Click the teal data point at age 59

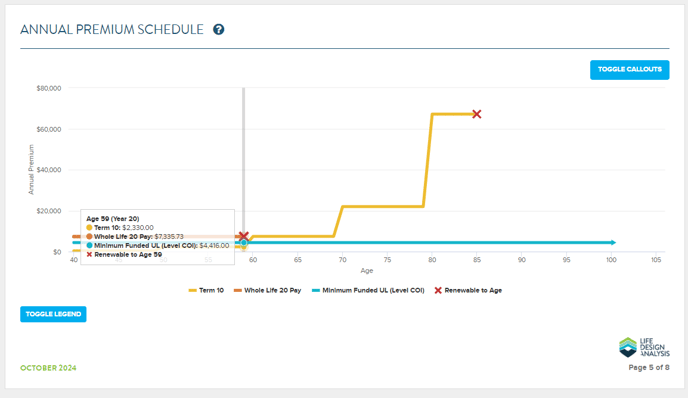244,243
